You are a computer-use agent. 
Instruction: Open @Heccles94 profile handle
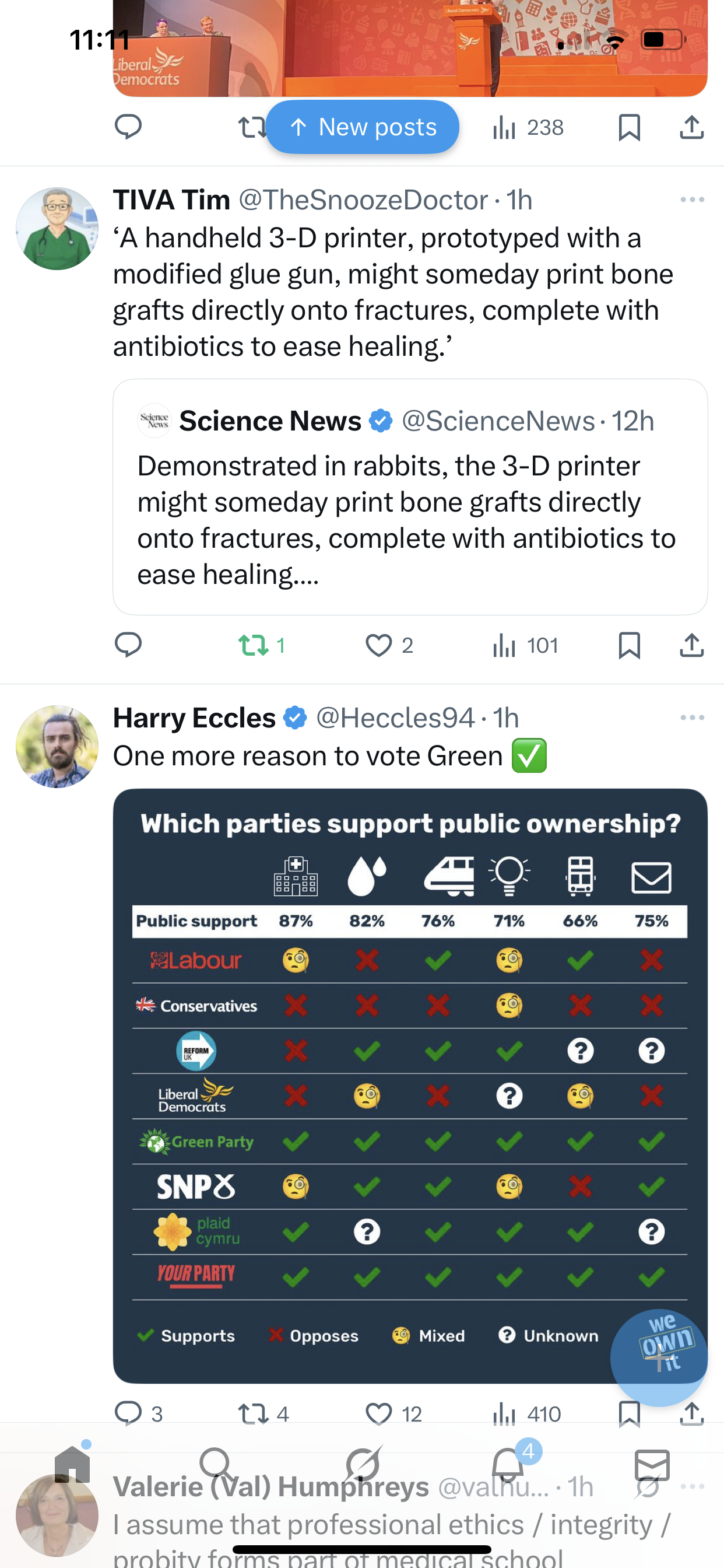click(395, 717)
